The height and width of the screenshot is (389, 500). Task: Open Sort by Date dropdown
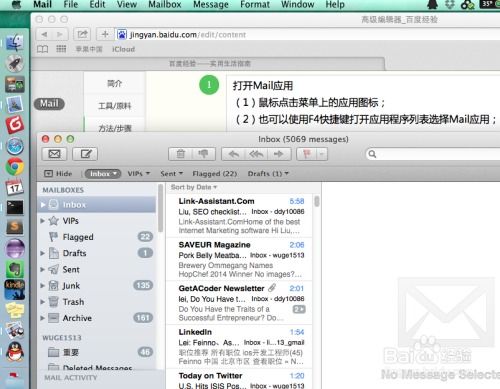(x=194, y=187)
